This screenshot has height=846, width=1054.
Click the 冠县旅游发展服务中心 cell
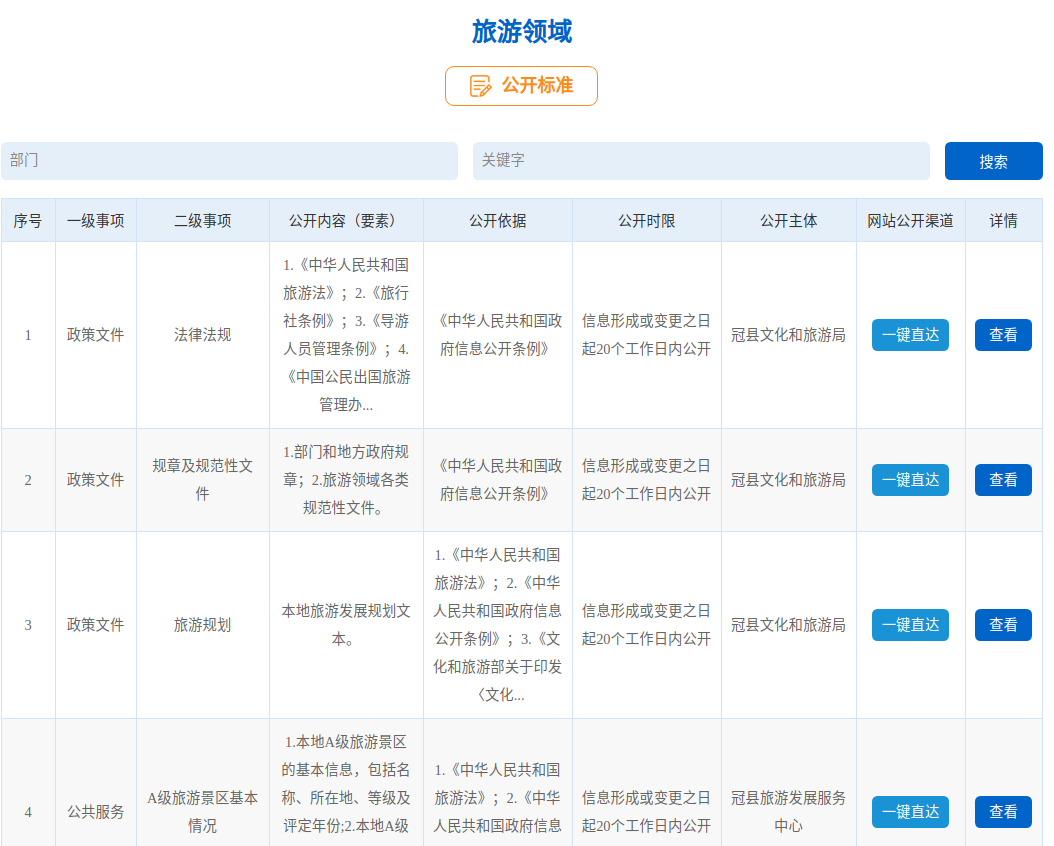(788, 812)
